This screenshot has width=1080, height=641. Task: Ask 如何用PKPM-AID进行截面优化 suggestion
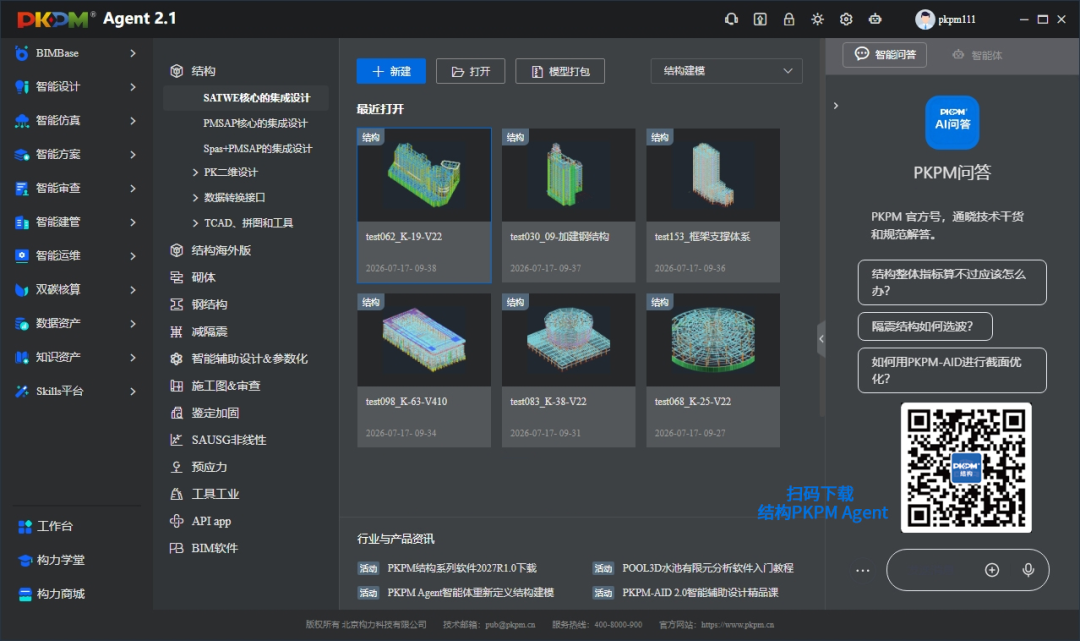952,370
